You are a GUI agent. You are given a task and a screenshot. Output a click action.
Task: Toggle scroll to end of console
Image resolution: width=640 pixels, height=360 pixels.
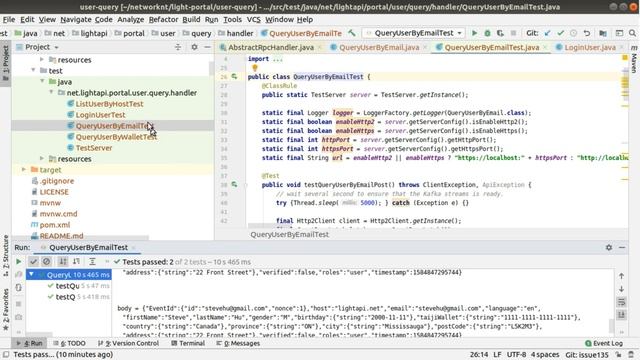621,315
